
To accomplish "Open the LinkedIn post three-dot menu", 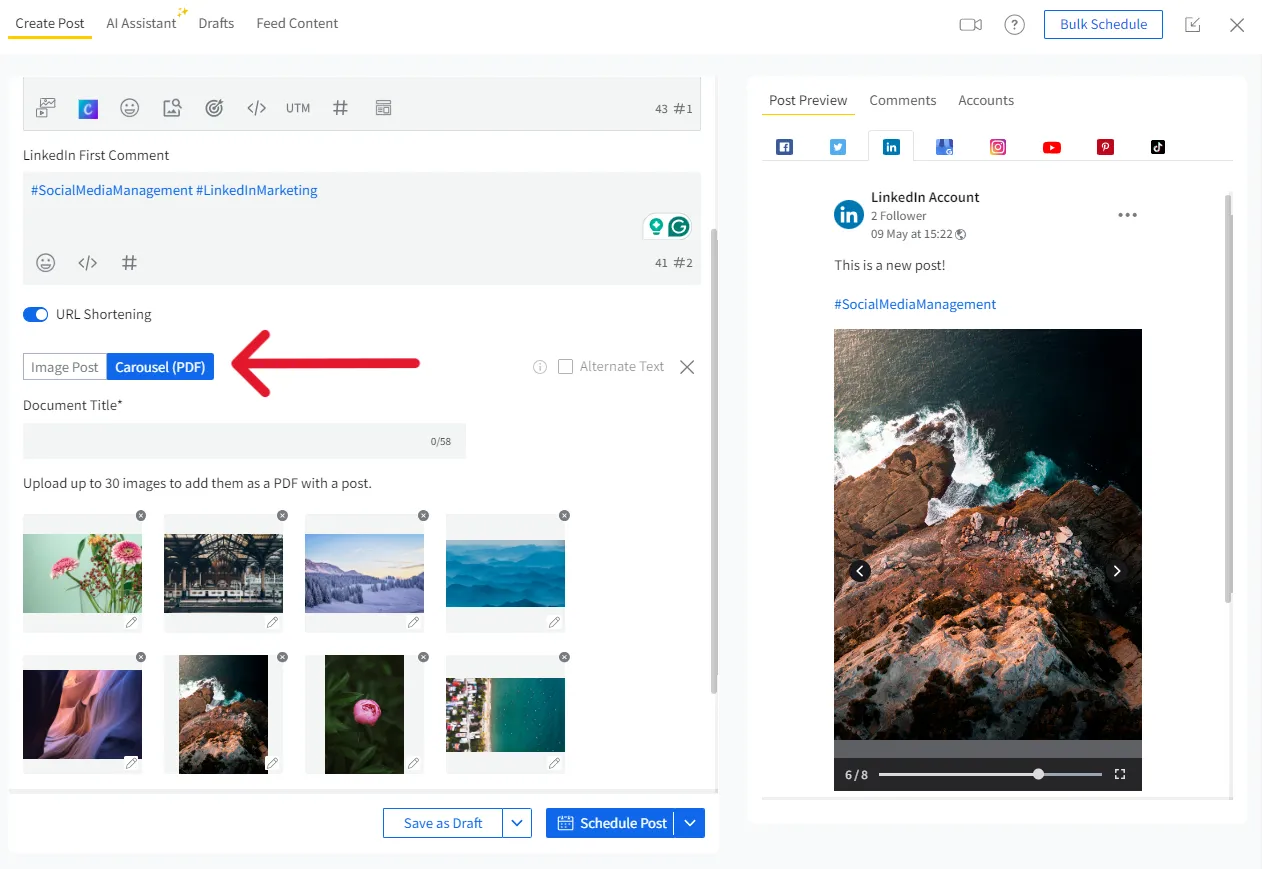I will pyautogui.click(x=1127, y=215).
